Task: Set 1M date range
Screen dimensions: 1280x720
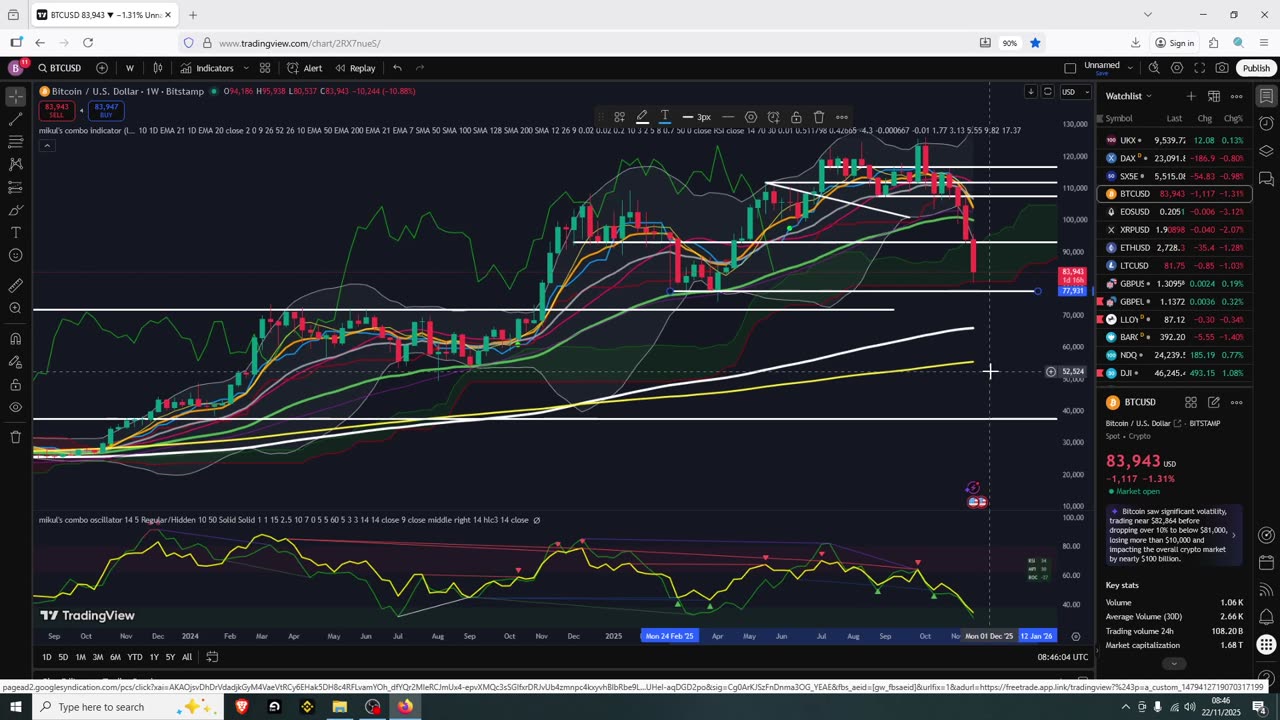Action: 80,657
